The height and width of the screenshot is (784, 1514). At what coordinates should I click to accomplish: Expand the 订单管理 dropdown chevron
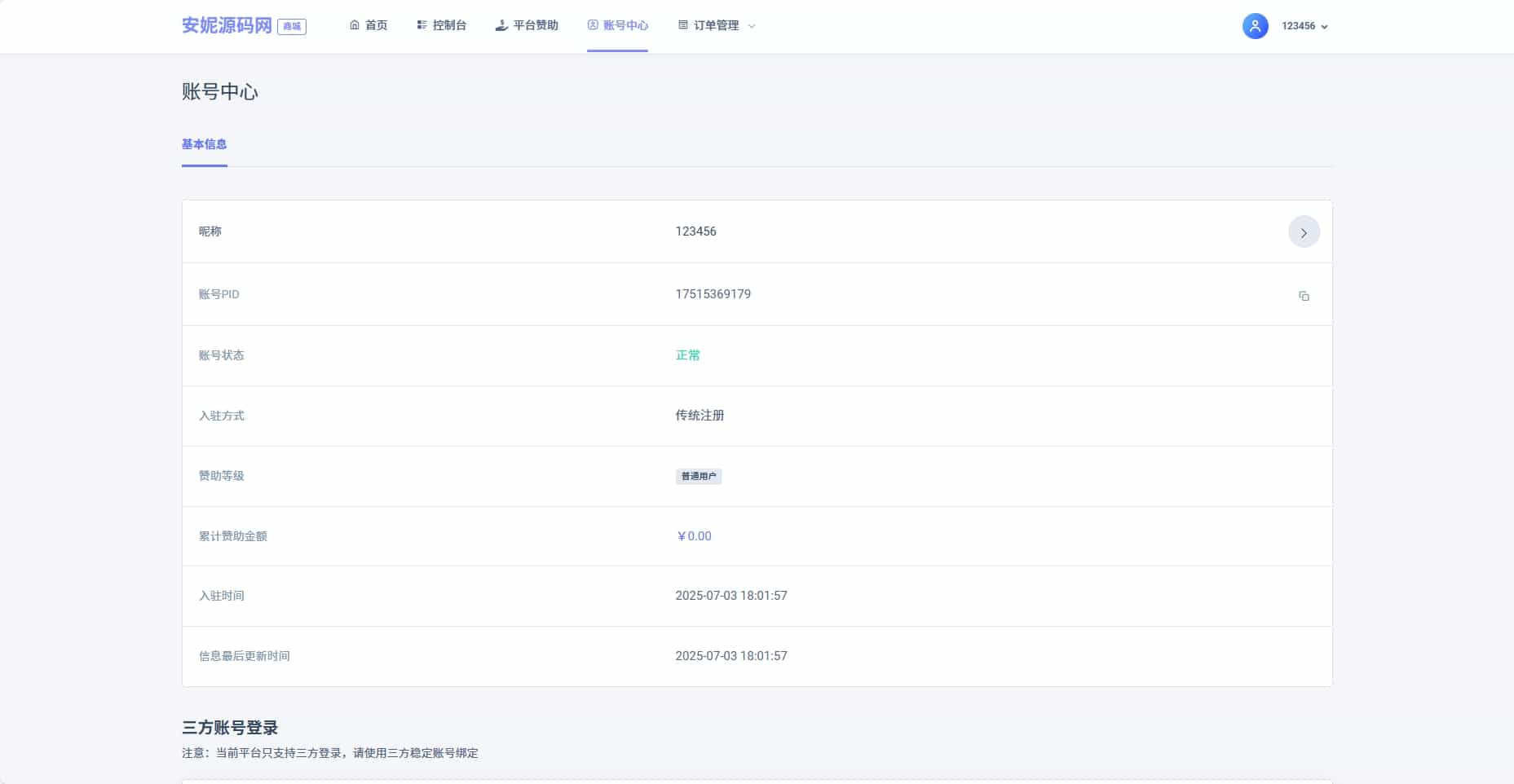[752, 26]
